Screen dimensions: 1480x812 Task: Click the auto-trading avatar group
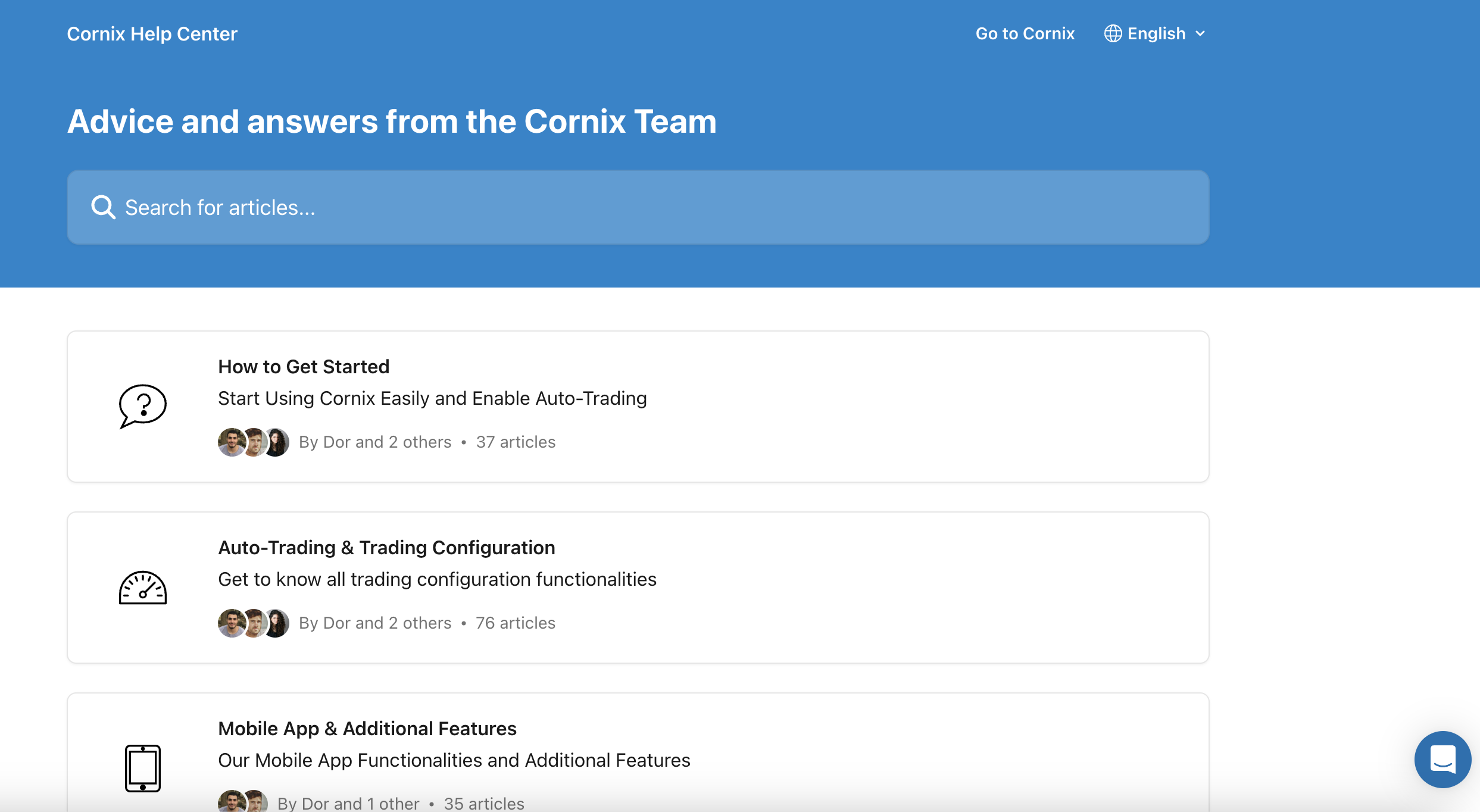click(252, 622)
